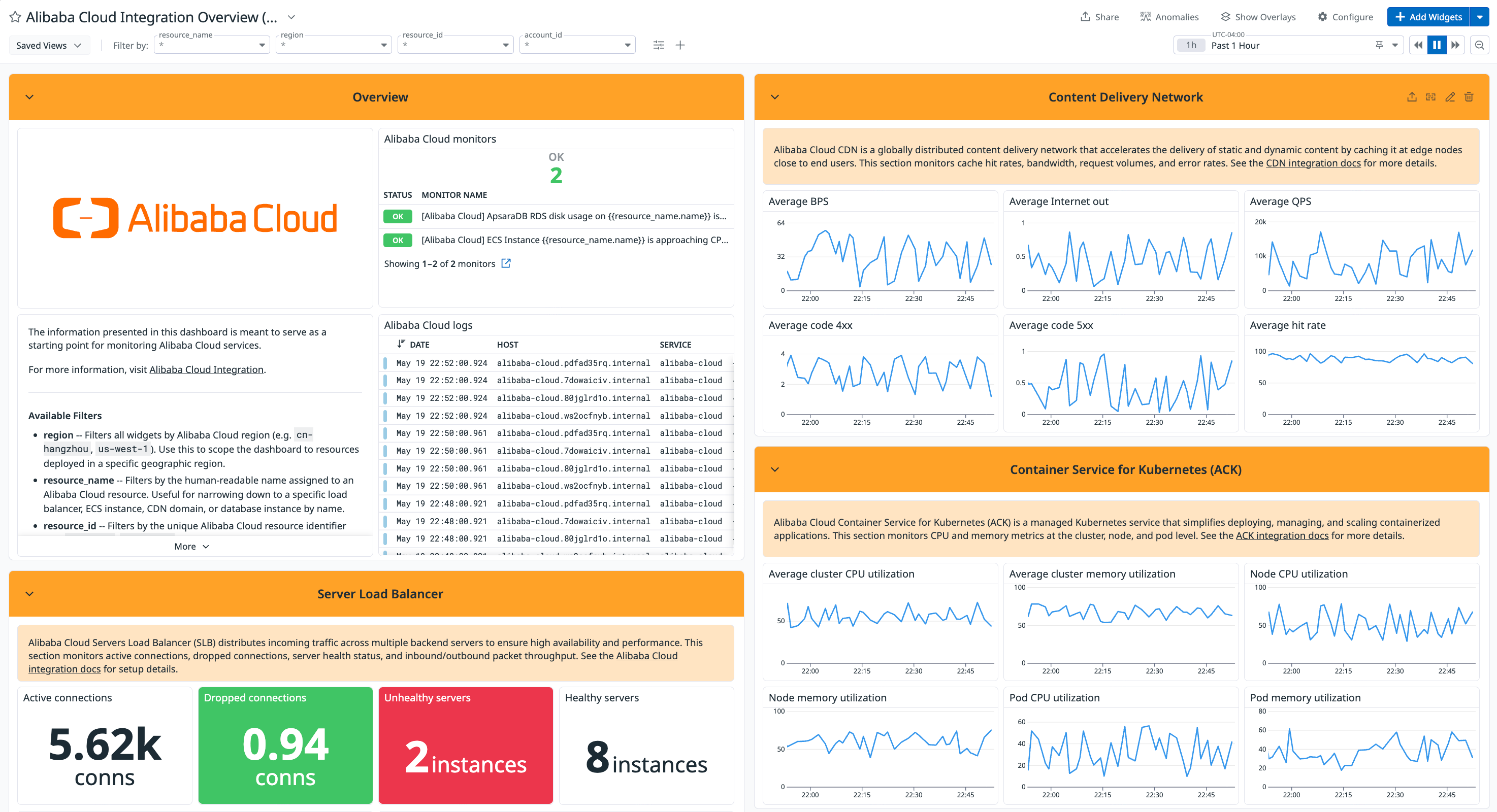Open the first 22:52:00.924 pdfad35rq log row
The width and height of the screenshot is (1497, 812).
[x=557, y=363]
